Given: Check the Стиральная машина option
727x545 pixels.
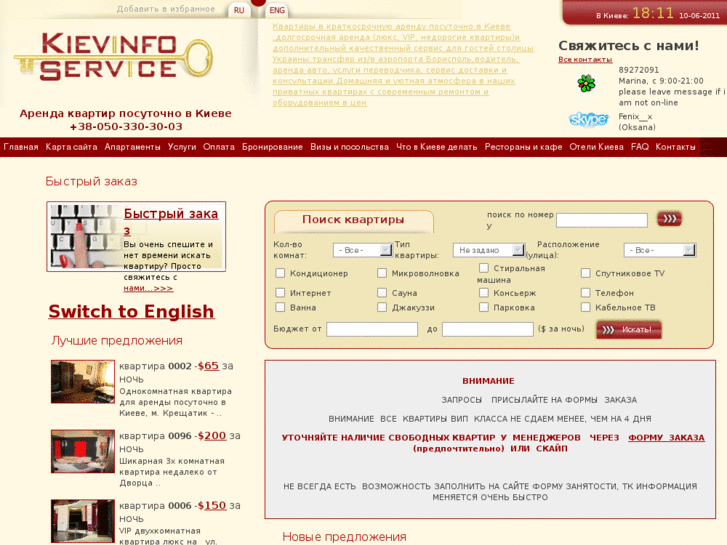Looking at the screenshot, I should point(484,268).
